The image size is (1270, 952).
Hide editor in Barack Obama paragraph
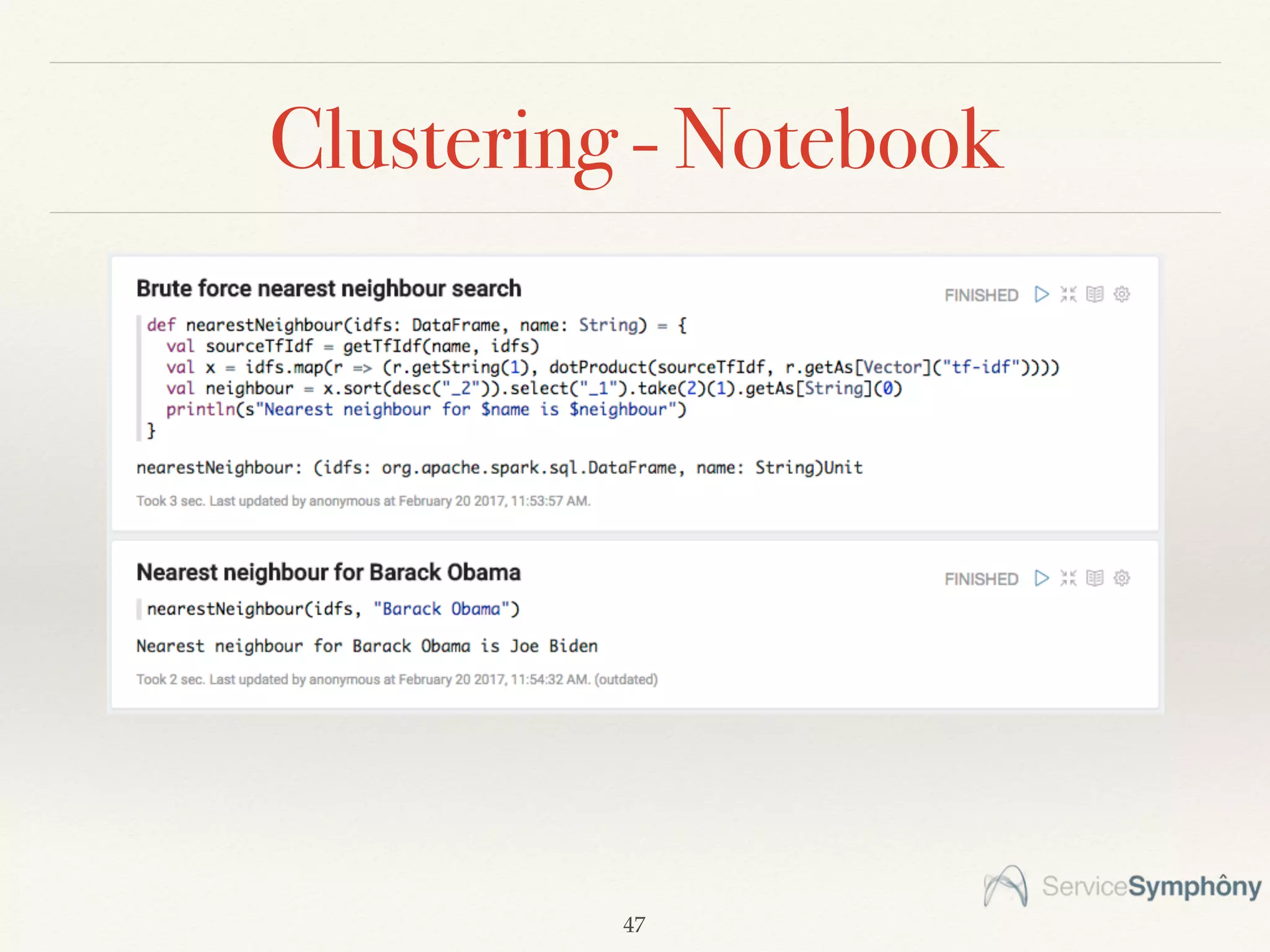(1068, 578)
